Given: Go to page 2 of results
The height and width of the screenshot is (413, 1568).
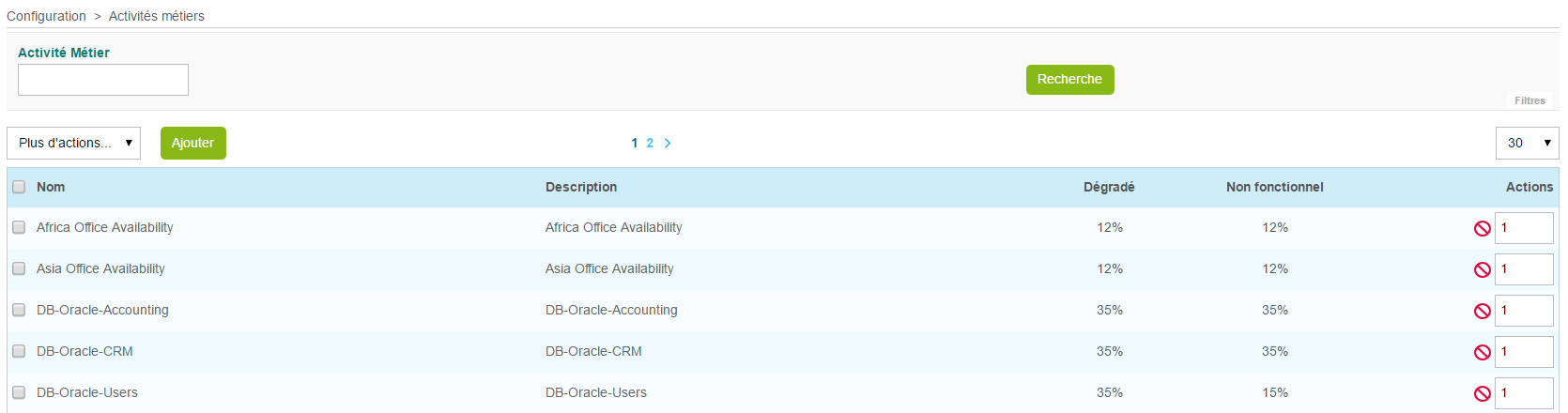Looking at the screenshot, I should coord(650,144).
